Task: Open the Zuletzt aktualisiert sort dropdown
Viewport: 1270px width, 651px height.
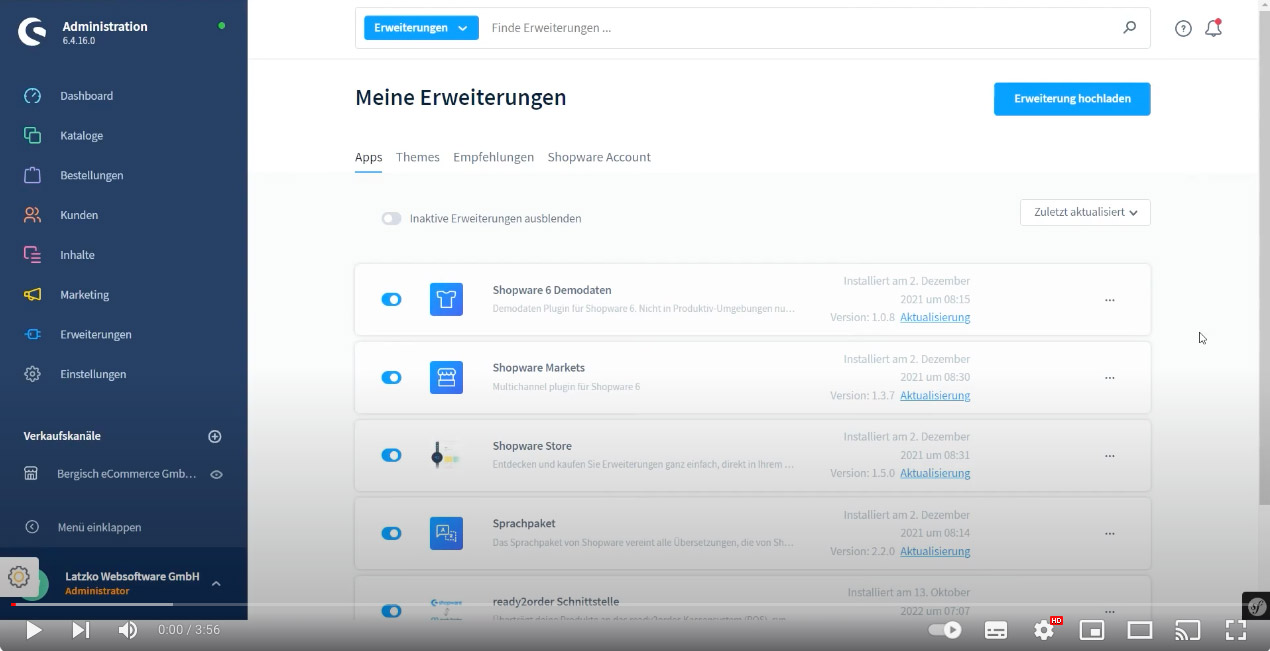Action: (x=1085, y=212)
